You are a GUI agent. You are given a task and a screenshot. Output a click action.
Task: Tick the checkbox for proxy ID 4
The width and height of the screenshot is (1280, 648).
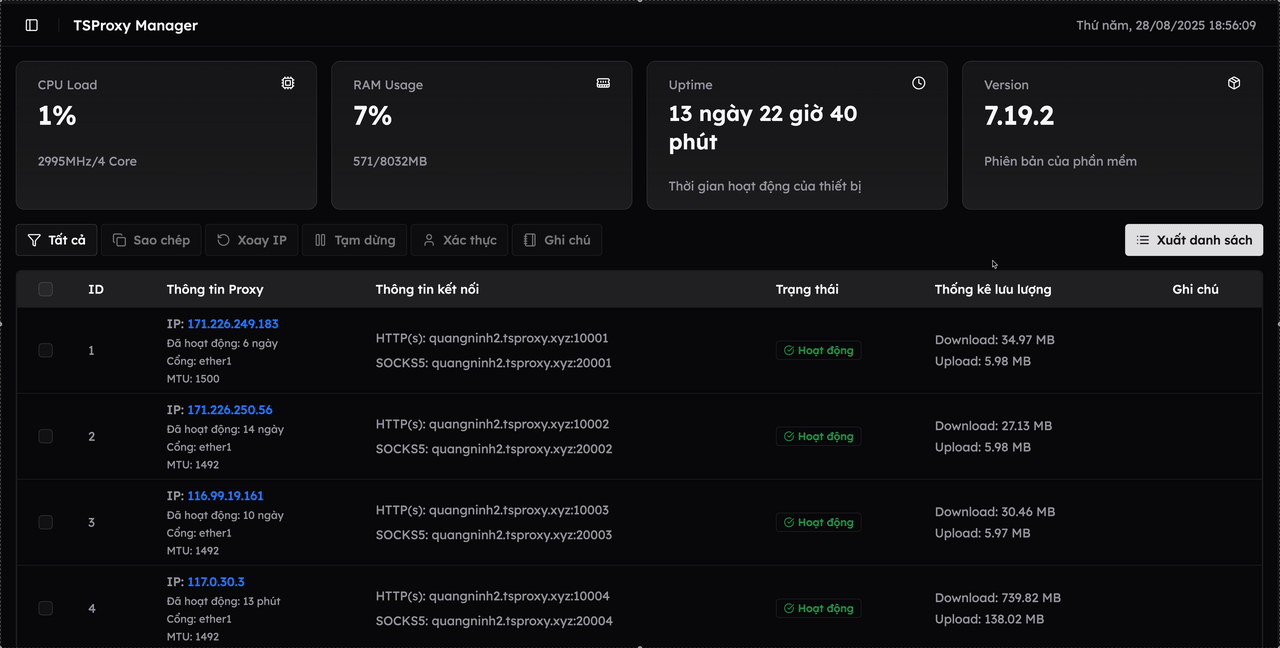pos(45,608)
